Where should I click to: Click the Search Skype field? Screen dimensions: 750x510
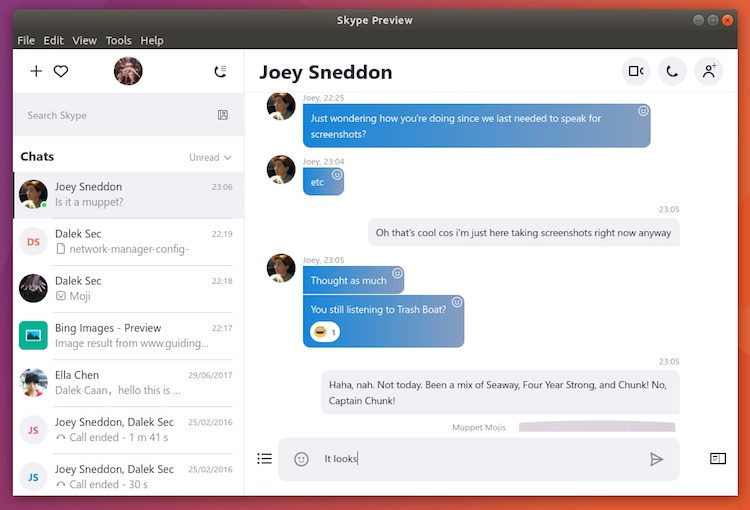(115, 115)
